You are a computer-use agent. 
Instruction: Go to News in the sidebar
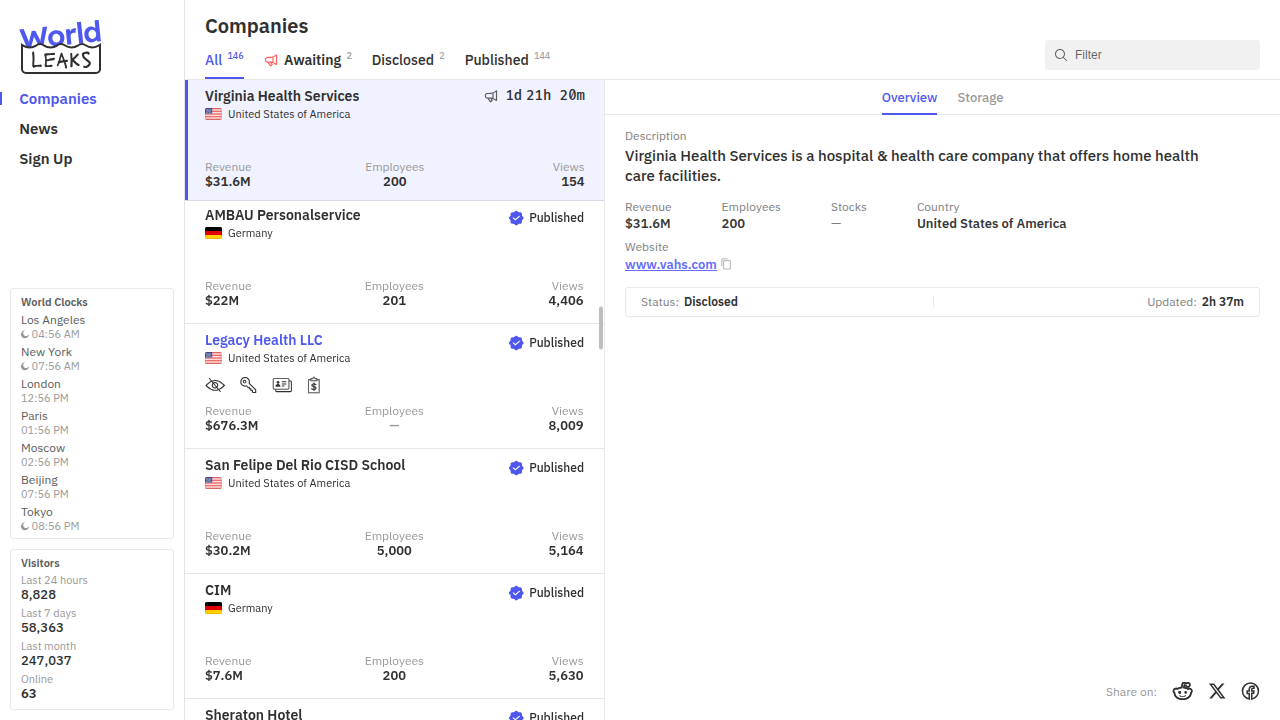(39, 129)
